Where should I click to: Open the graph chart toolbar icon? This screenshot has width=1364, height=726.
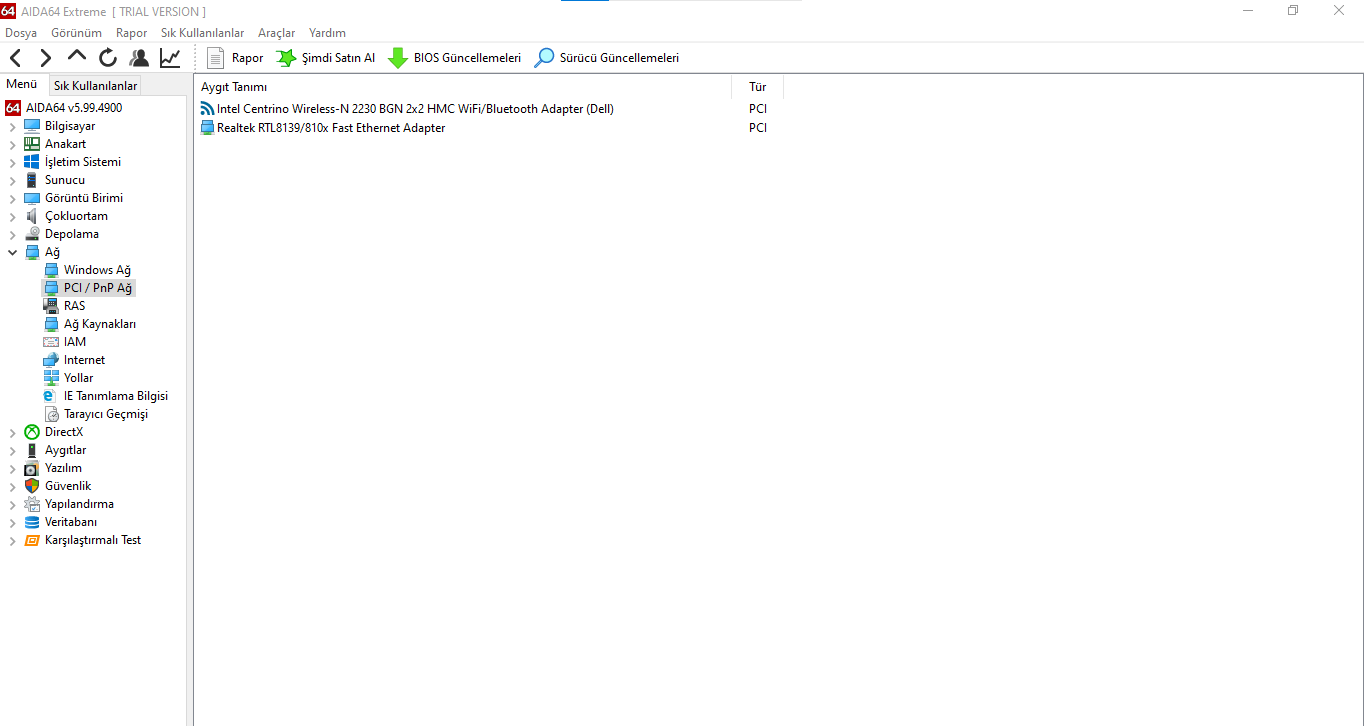coord(170,58)
